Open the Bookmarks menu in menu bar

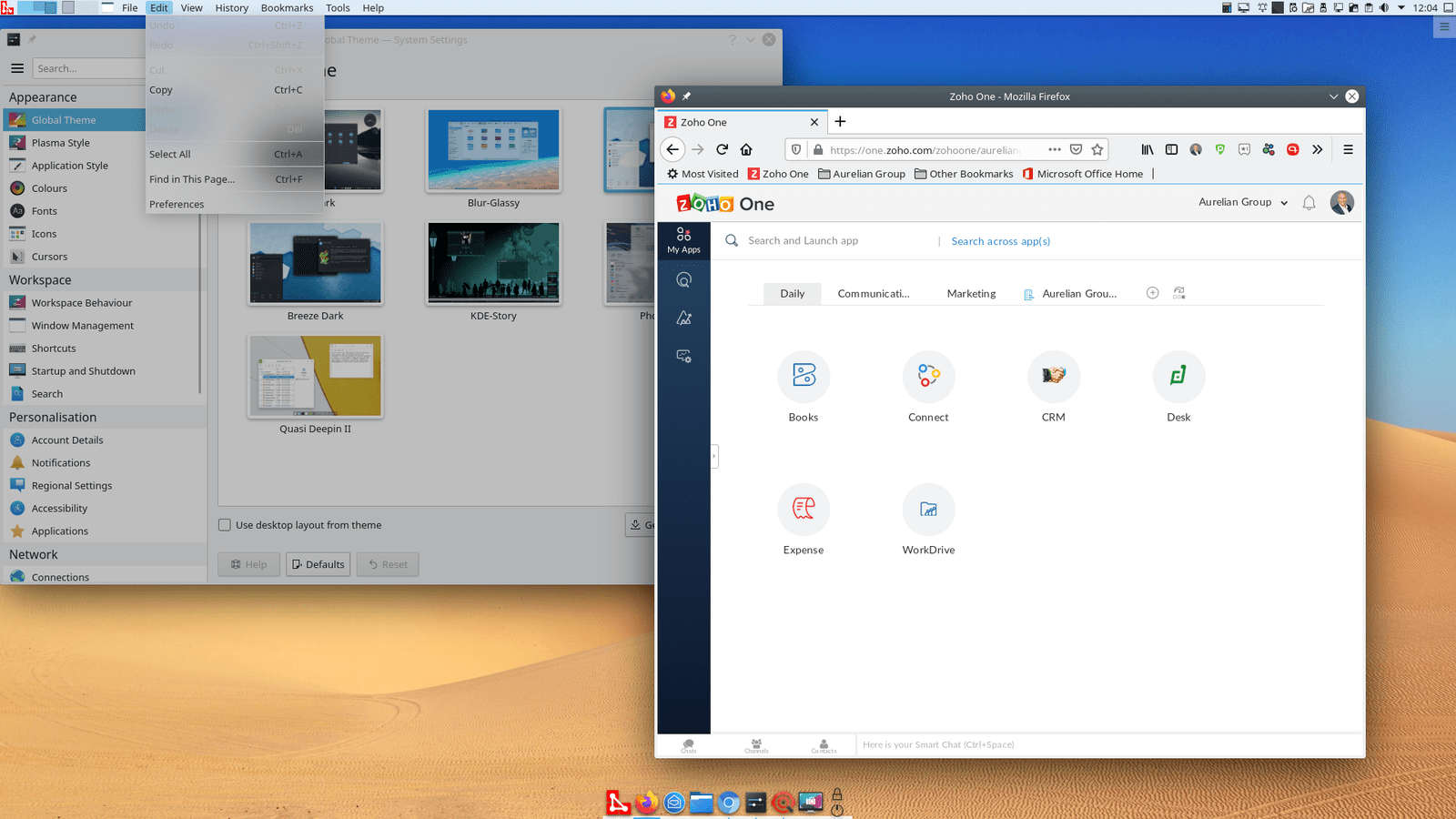(287, 7)
